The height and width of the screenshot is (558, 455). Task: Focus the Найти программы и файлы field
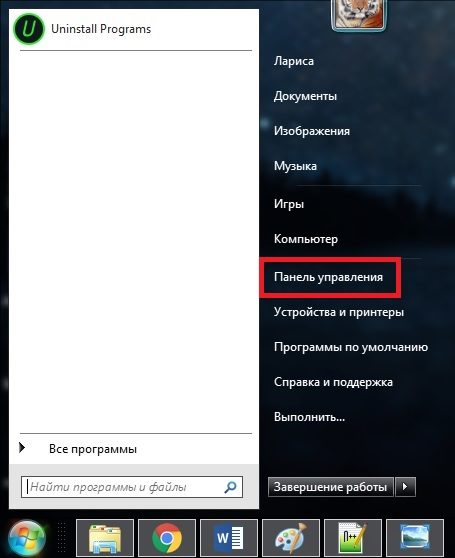(132, 487)
